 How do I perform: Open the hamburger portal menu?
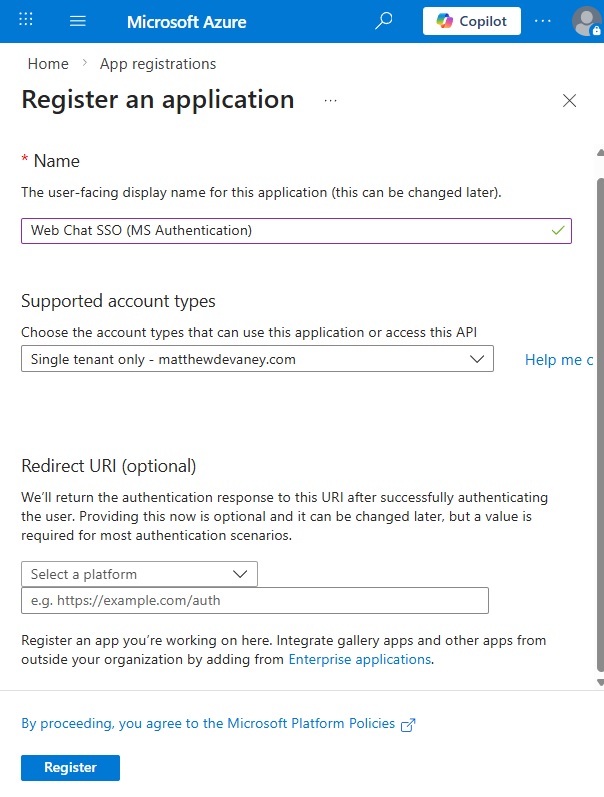[78, 21]
